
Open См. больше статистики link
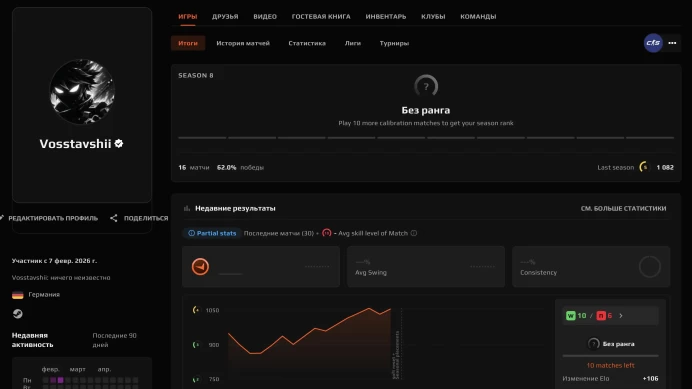(623, 208)
